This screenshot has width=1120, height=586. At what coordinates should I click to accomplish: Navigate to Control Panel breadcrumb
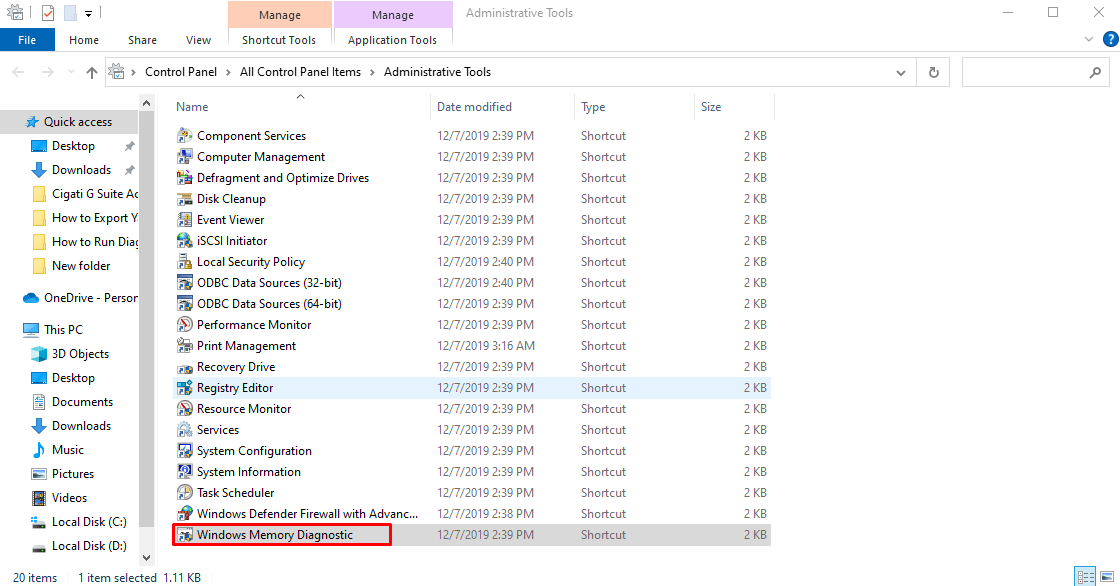click(x=181, y=72)
